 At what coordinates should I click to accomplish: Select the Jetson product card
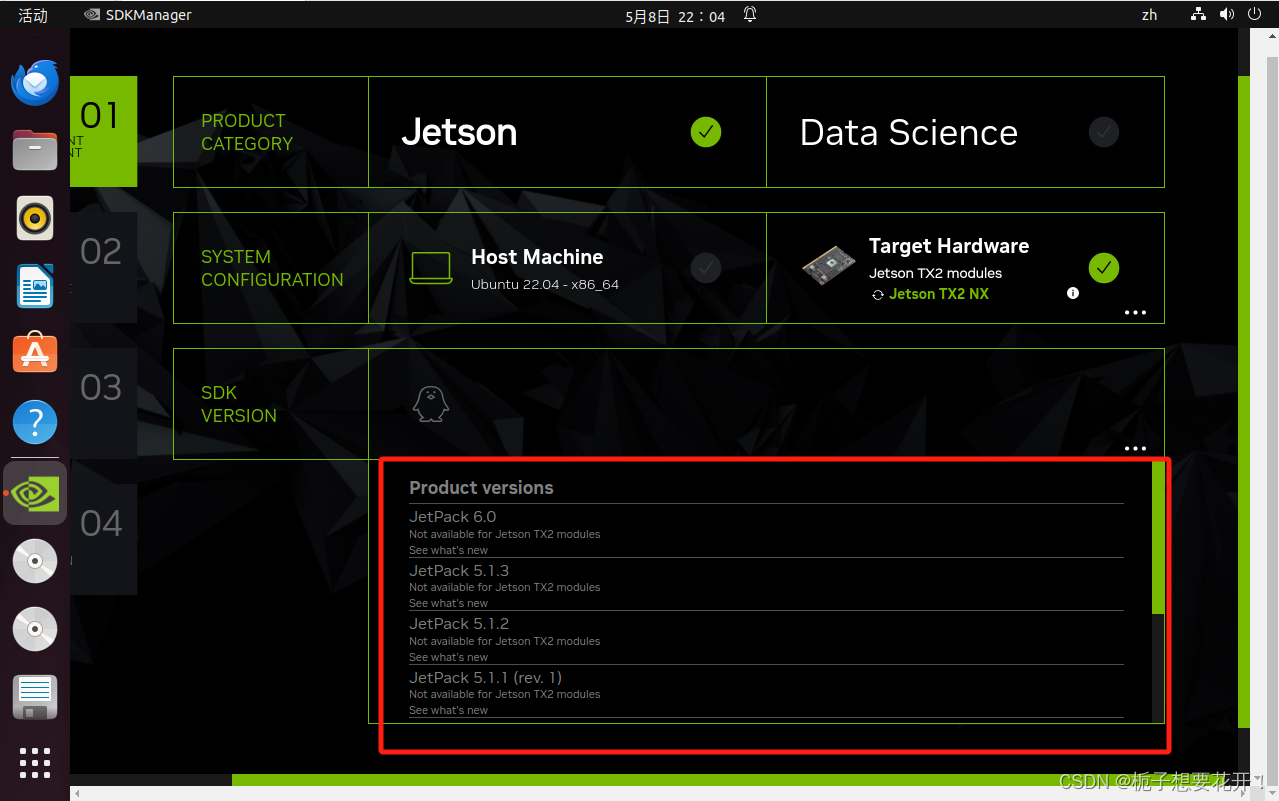coord(567,132)
